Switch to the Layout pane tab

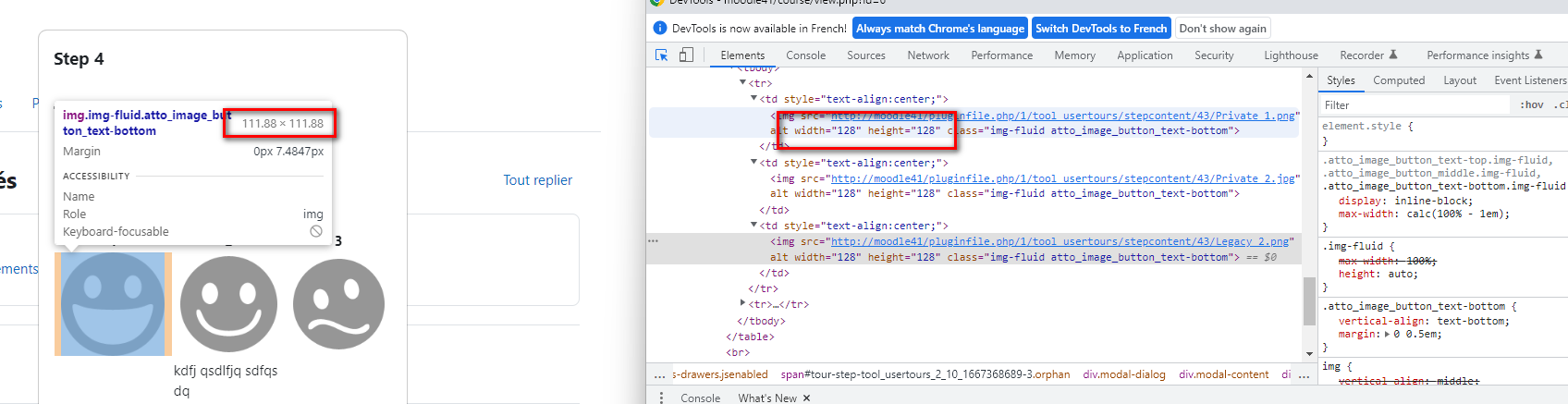1460,80
